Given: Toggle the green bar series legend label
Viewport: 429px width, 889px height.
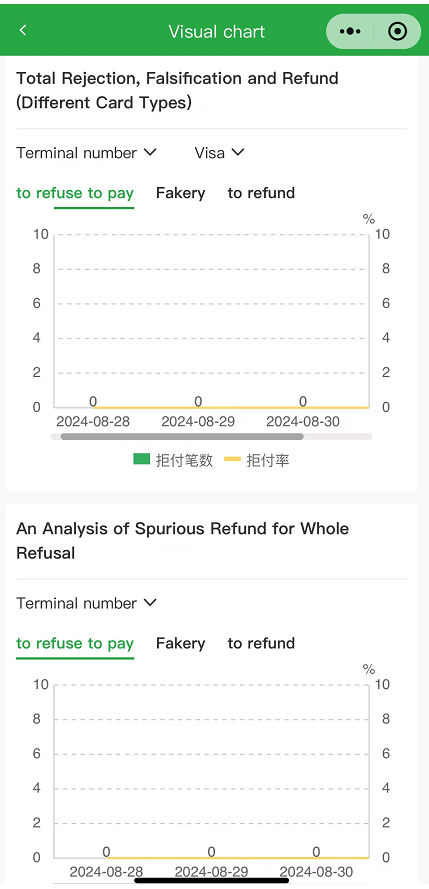Looking at the screenshot, I should 184,460.
